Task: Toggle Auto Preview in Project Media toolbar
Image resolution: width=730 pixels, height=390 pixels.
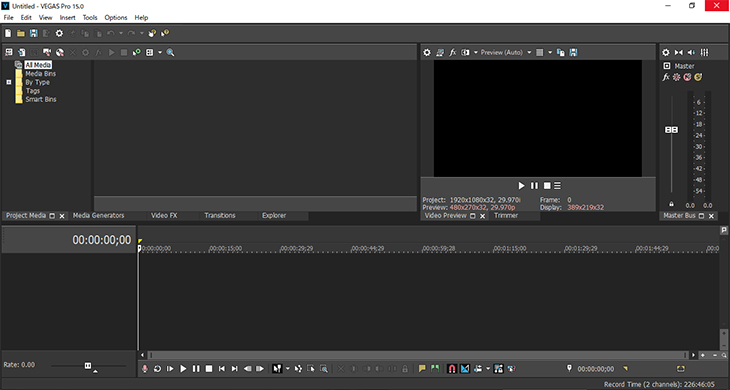Action: click(136, 53)
